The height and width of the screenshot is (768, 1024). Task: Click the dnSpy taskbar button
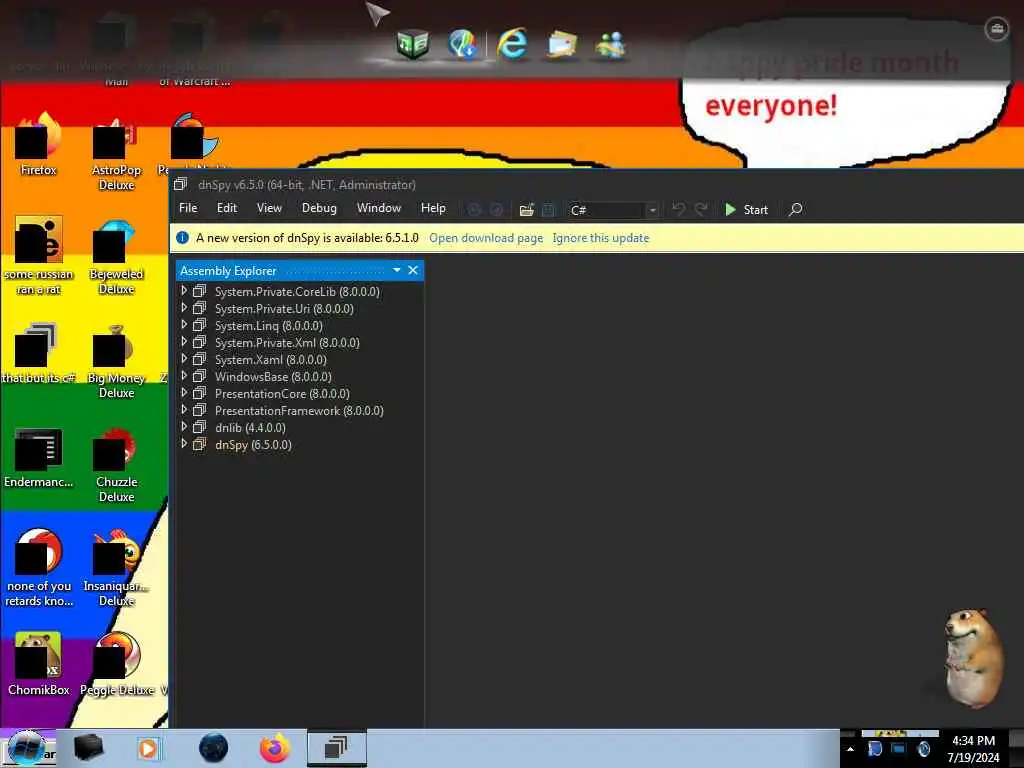336,748
